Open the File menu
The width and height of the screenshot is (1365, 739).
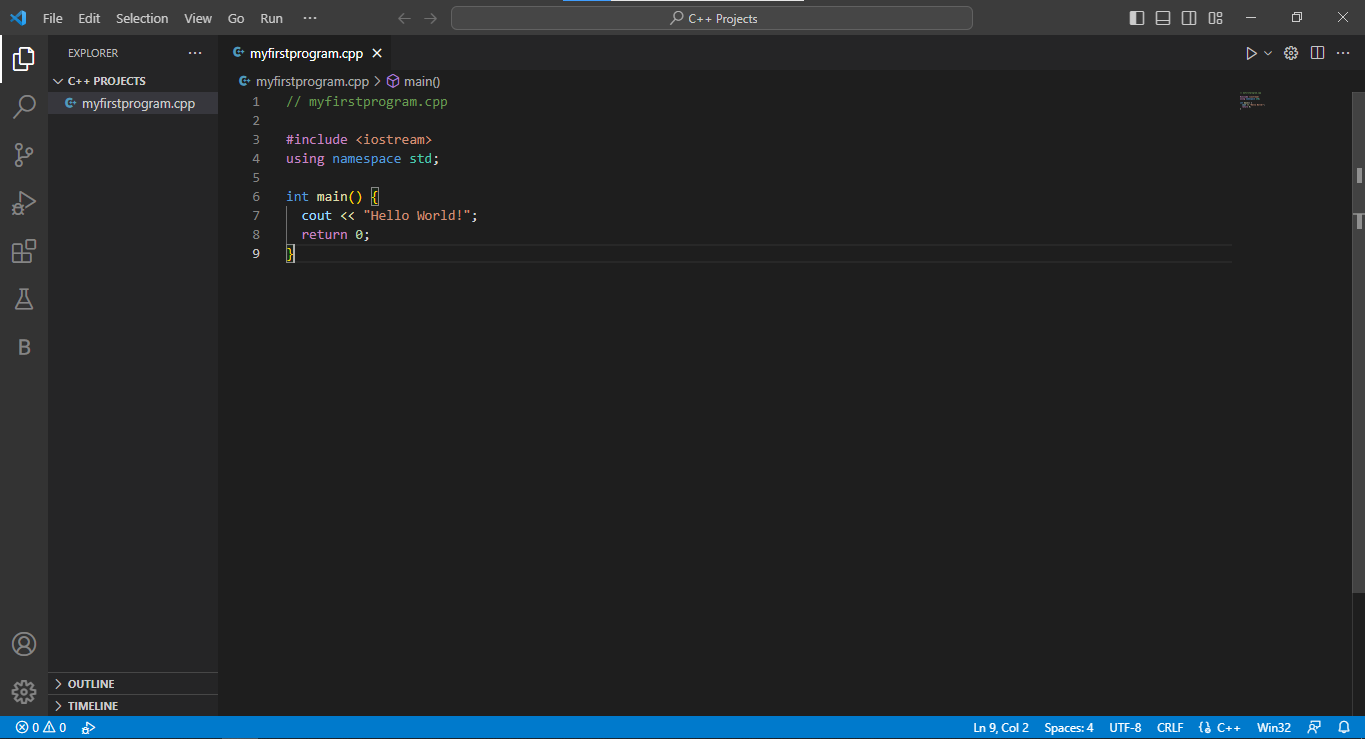pos(53,18)
